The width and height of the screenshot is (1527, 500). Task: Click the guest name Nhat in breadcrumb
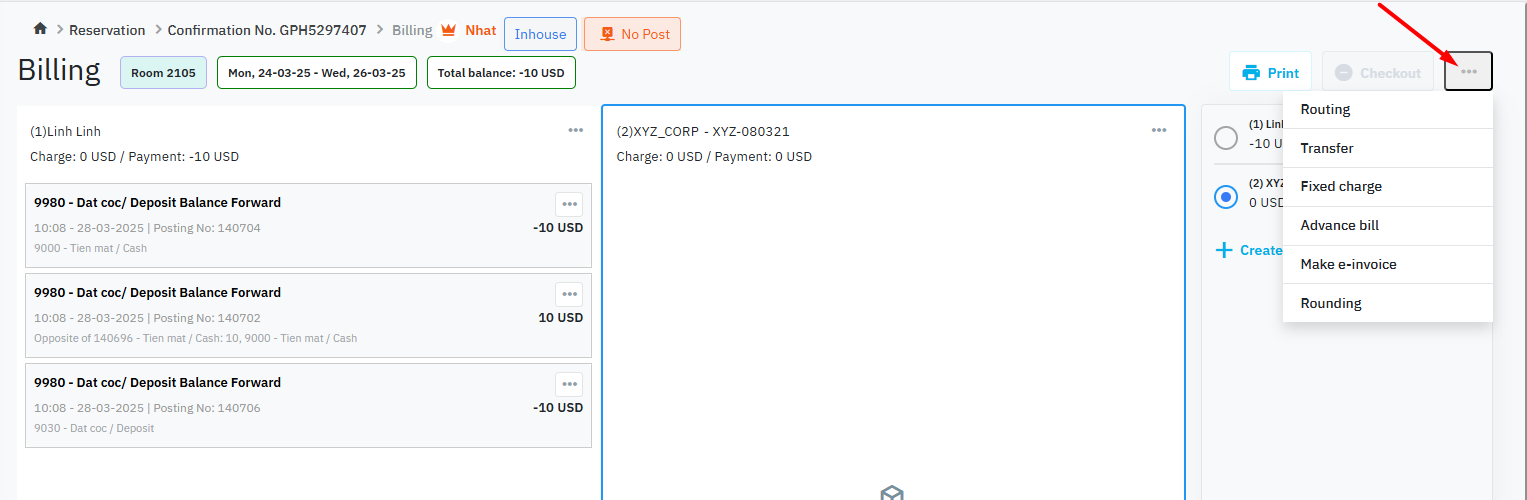coord(481,30)
